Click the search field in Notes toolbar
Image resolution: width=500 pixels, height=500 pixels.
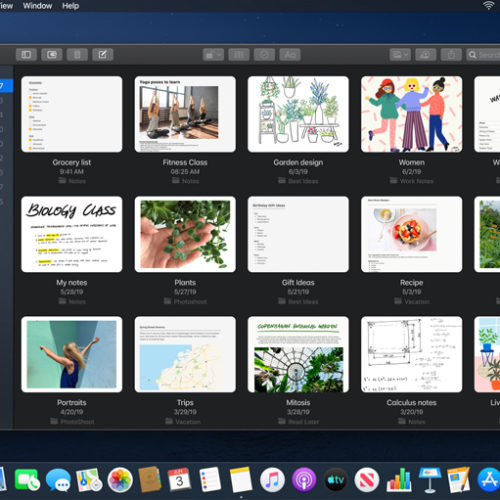coord(483,54)
